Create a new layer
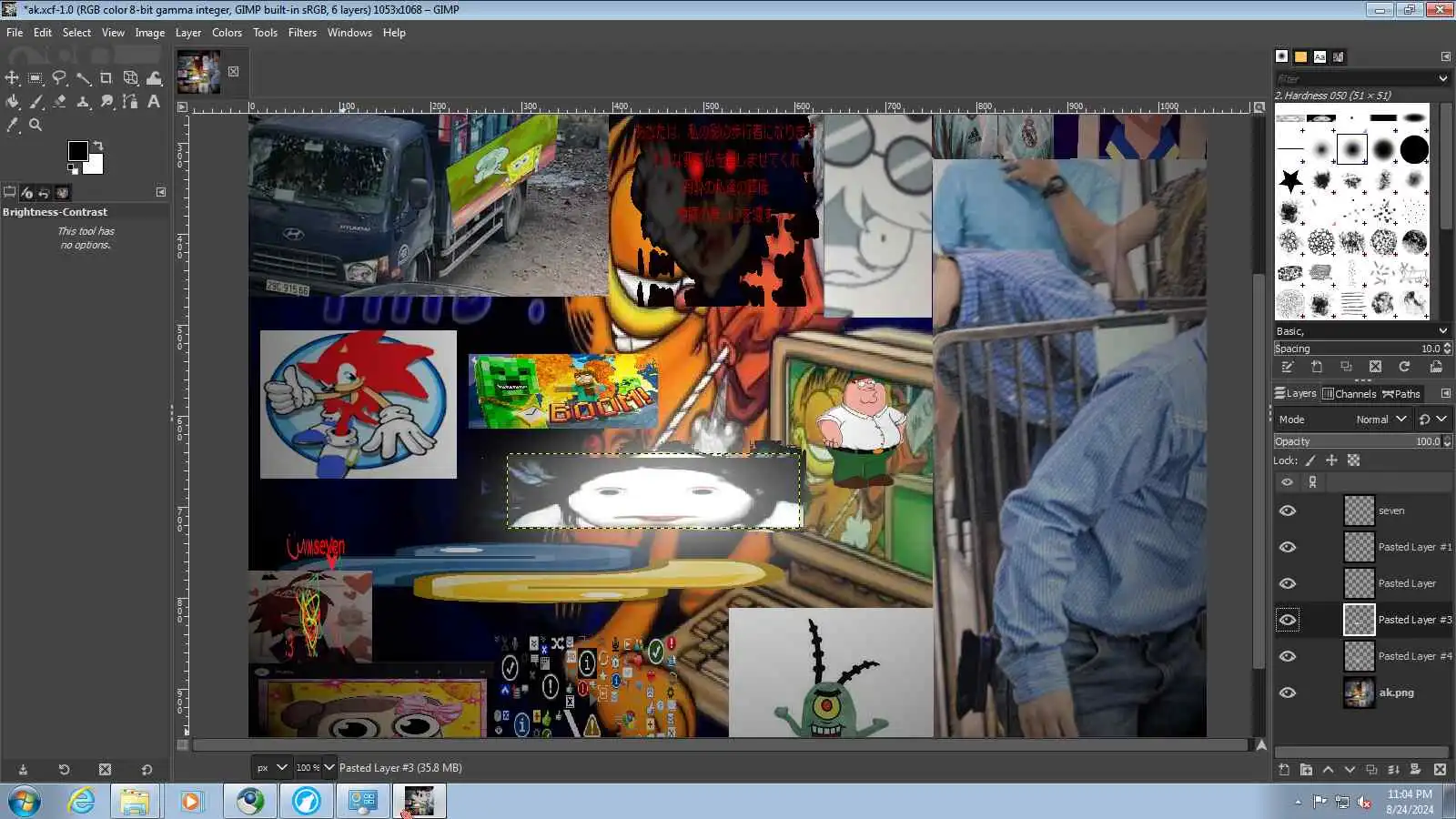The width and height of the screenshot is (1456, 819). (1284, 770)
